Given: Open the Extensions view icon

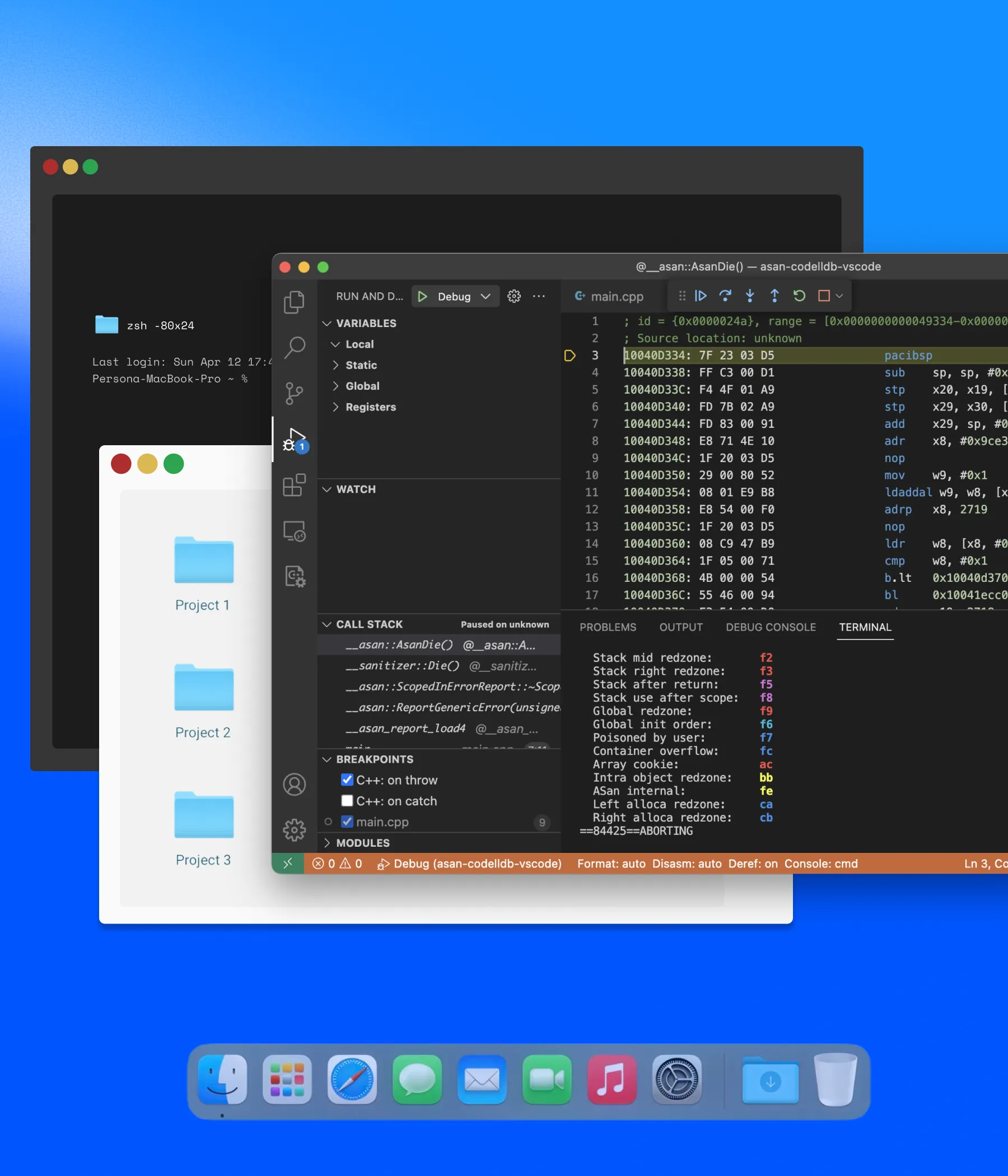Looking at the screenshot, I should (294, 486).
